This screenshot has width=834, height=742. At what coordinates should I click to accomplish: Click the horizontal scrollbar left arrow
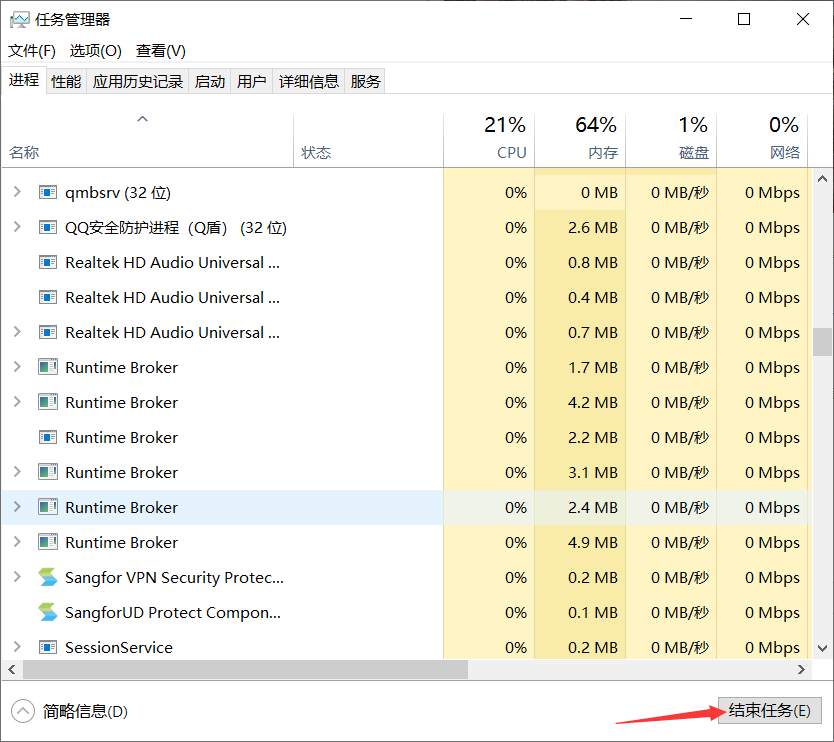click(x=12, y=669)
